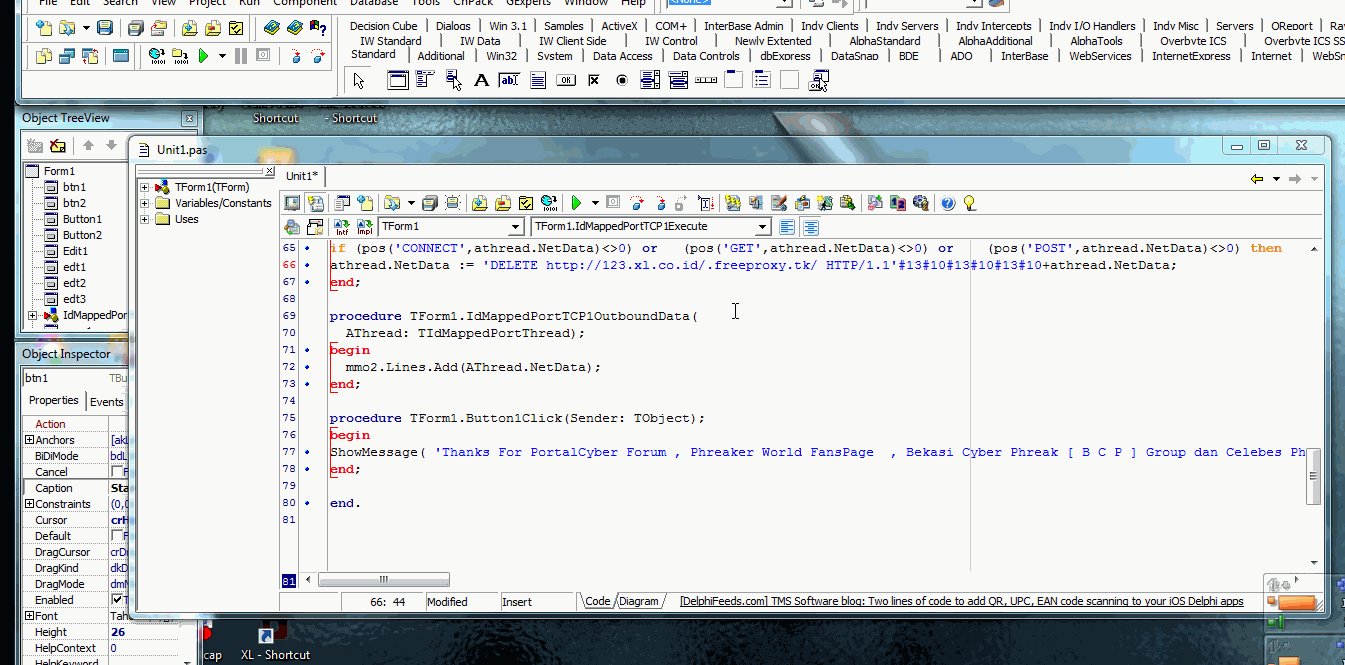Expand the Font property in Object Inspector

tap(29, 616)
